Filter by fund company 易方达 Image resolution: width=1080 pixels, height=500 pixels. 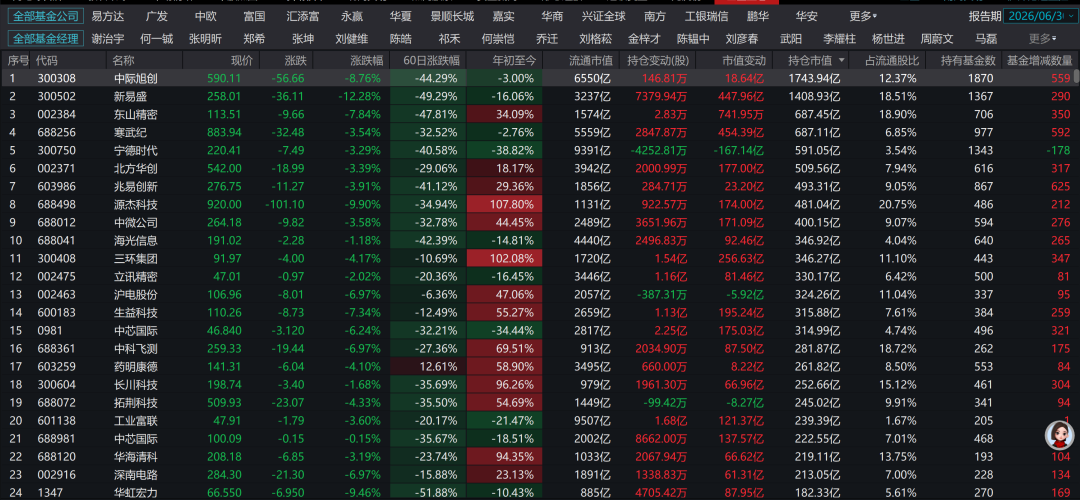[x=108, y=16]
